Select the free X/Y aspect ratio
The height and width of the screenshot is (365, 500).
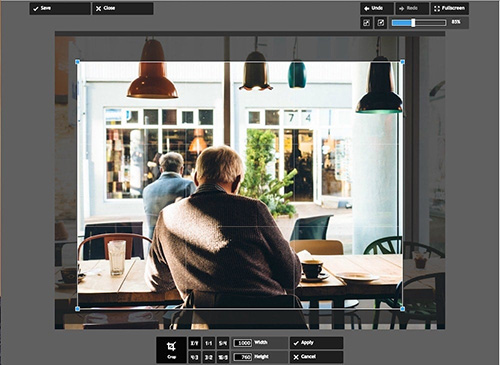194,343
